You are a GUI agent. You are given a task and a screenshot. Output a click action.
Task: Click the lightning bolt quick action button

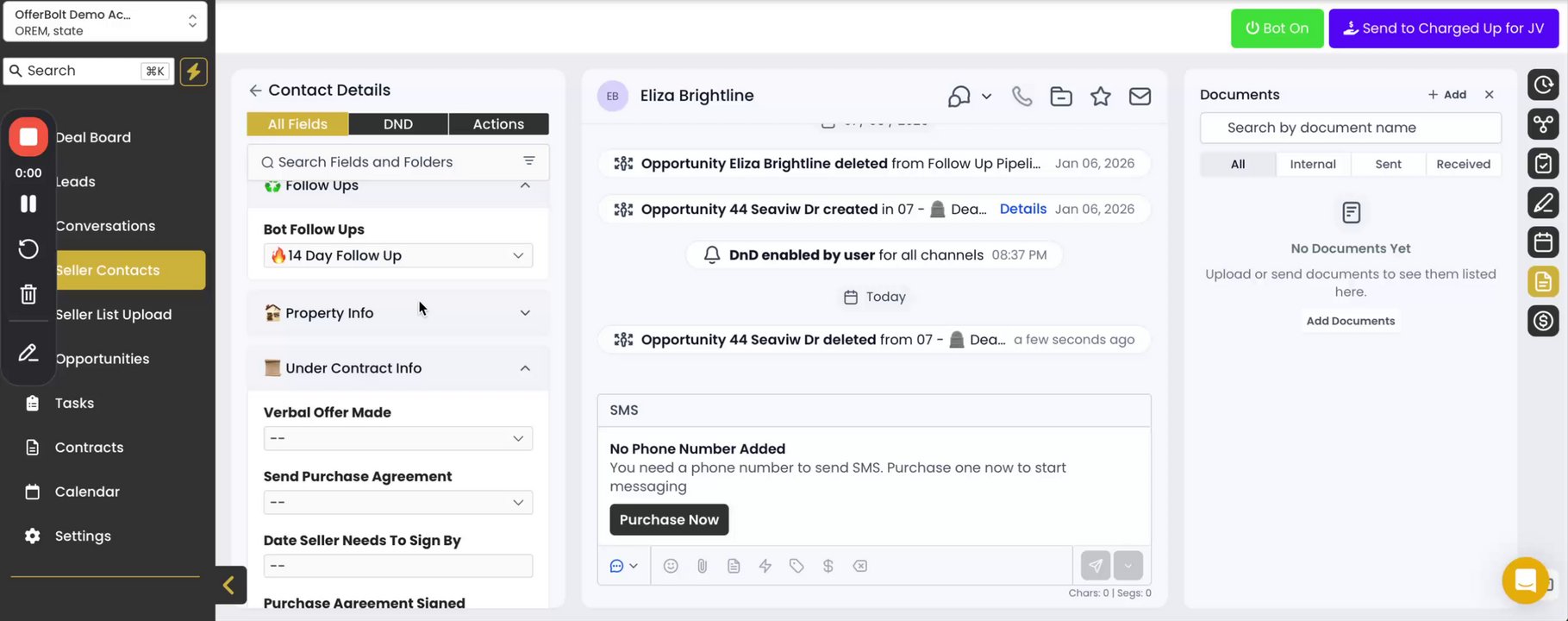(x=193, y=72)
